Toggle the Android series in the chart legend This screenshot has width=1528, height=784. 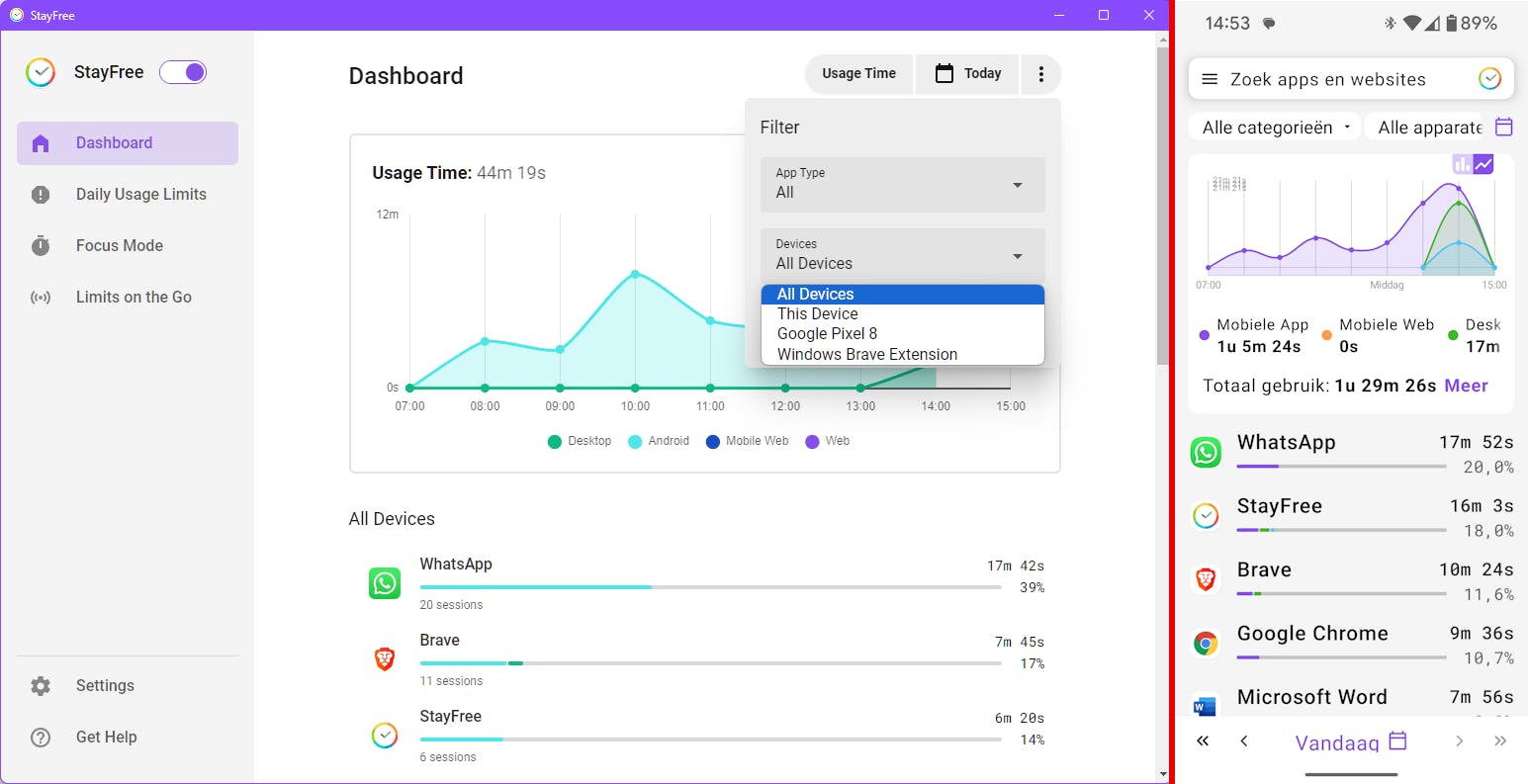pos(659,441)
